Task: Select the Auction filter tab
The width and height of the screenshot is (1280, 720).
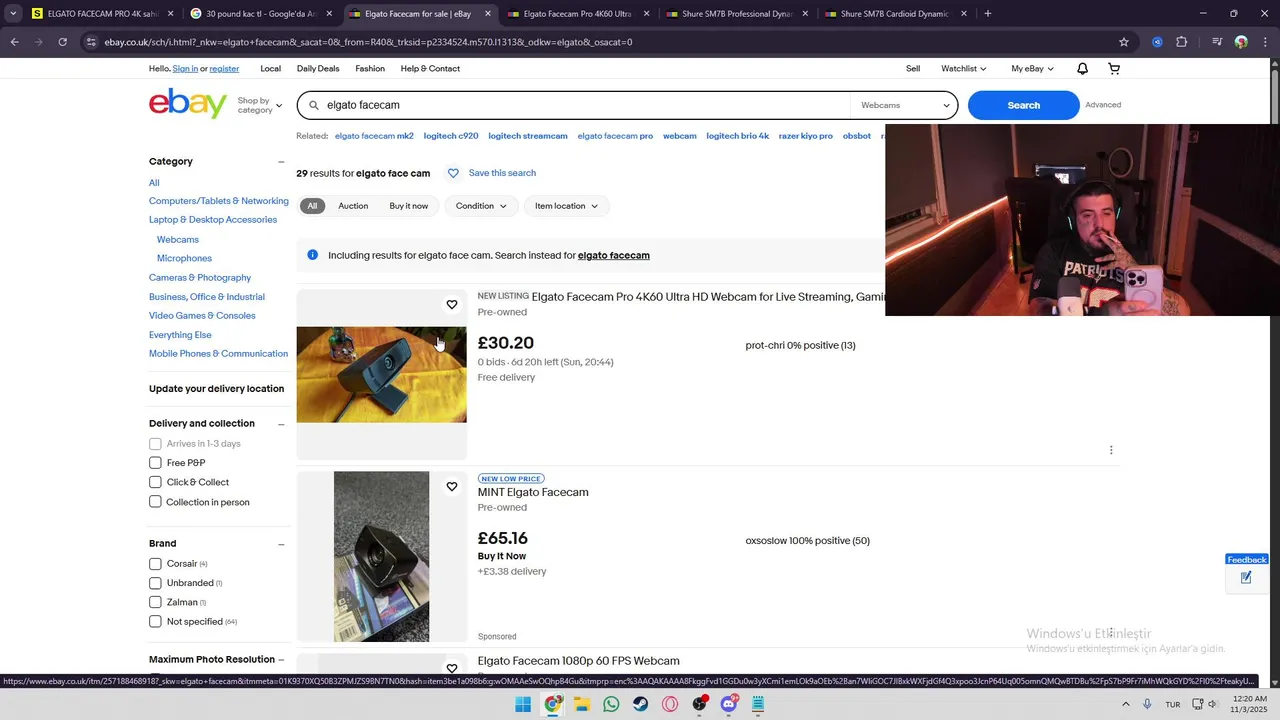Action: click(353, 206)
